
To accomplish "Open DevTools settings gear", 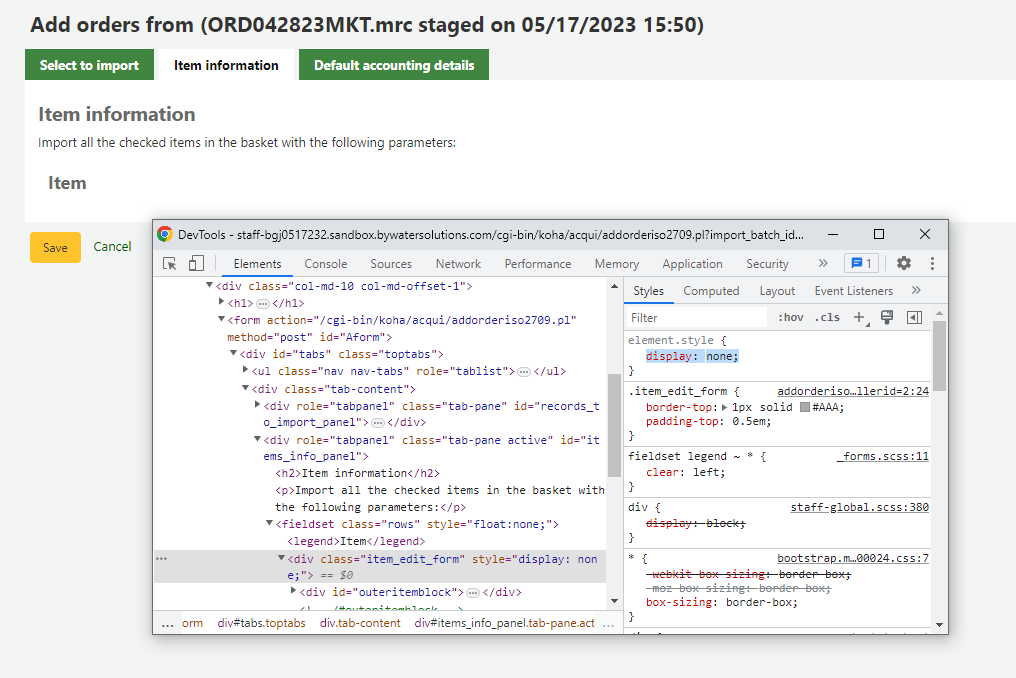I will [904, 264].
